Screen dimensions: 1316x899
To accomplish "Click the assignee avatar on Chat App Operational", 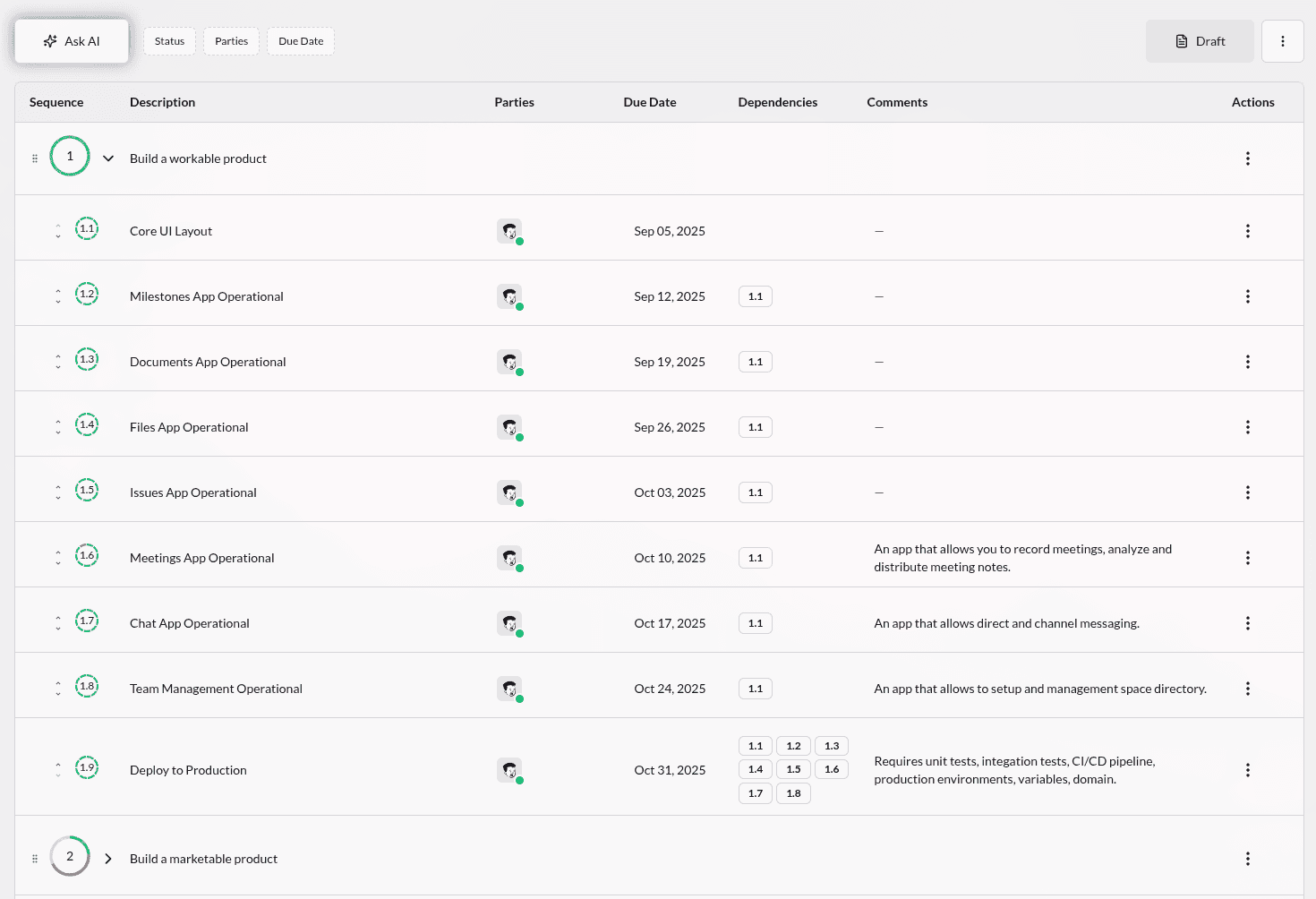I will (x=510, y=622).
